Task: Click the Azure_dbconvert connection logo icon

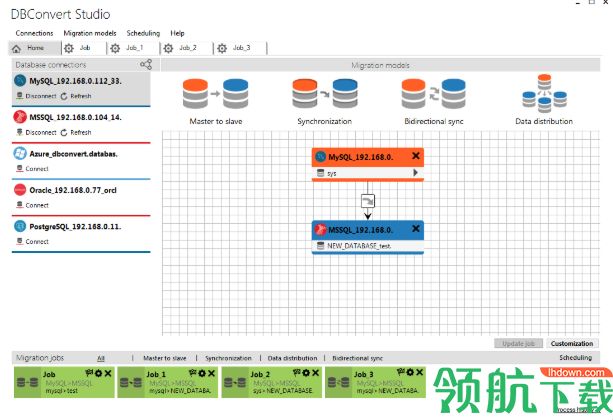Action: tap(20, 153)
